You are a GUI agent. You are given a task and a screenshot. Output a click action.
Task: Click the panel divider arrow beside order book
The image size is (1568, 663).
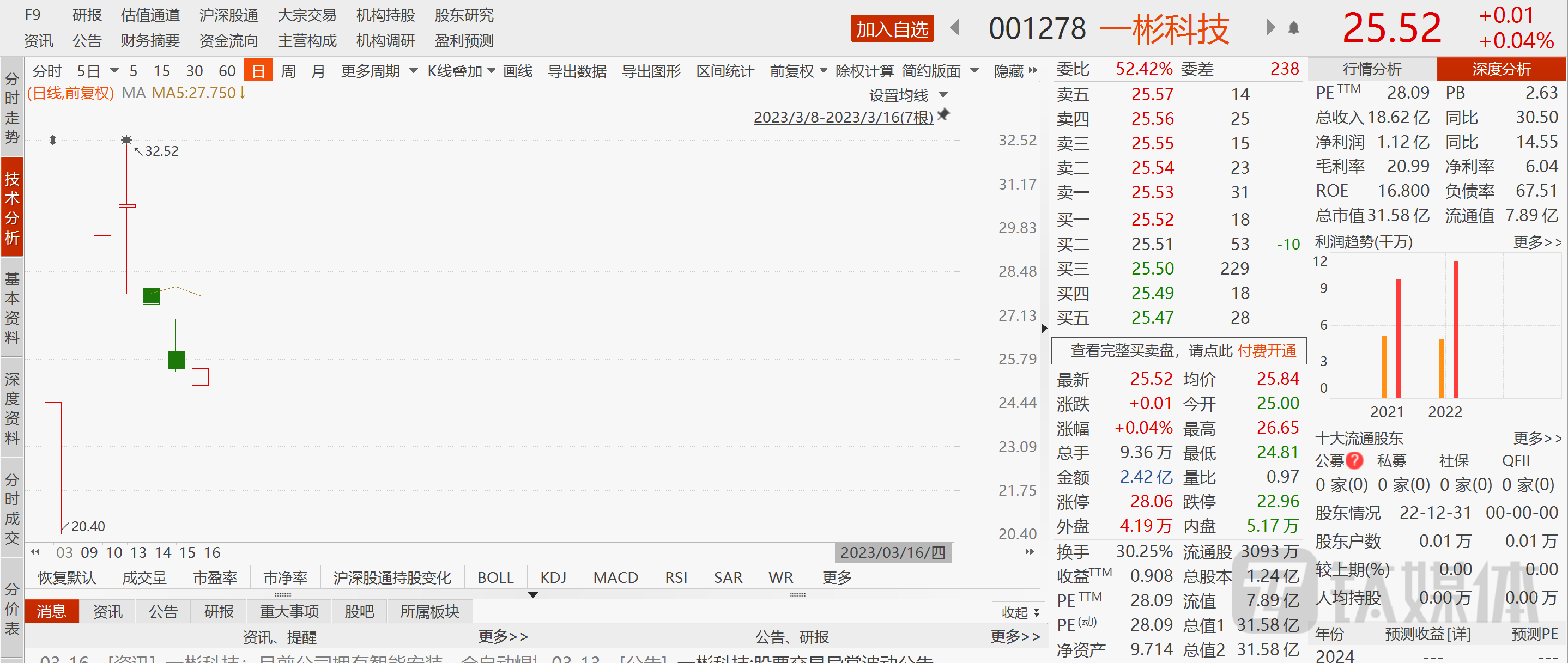(x=1045, y=329)
